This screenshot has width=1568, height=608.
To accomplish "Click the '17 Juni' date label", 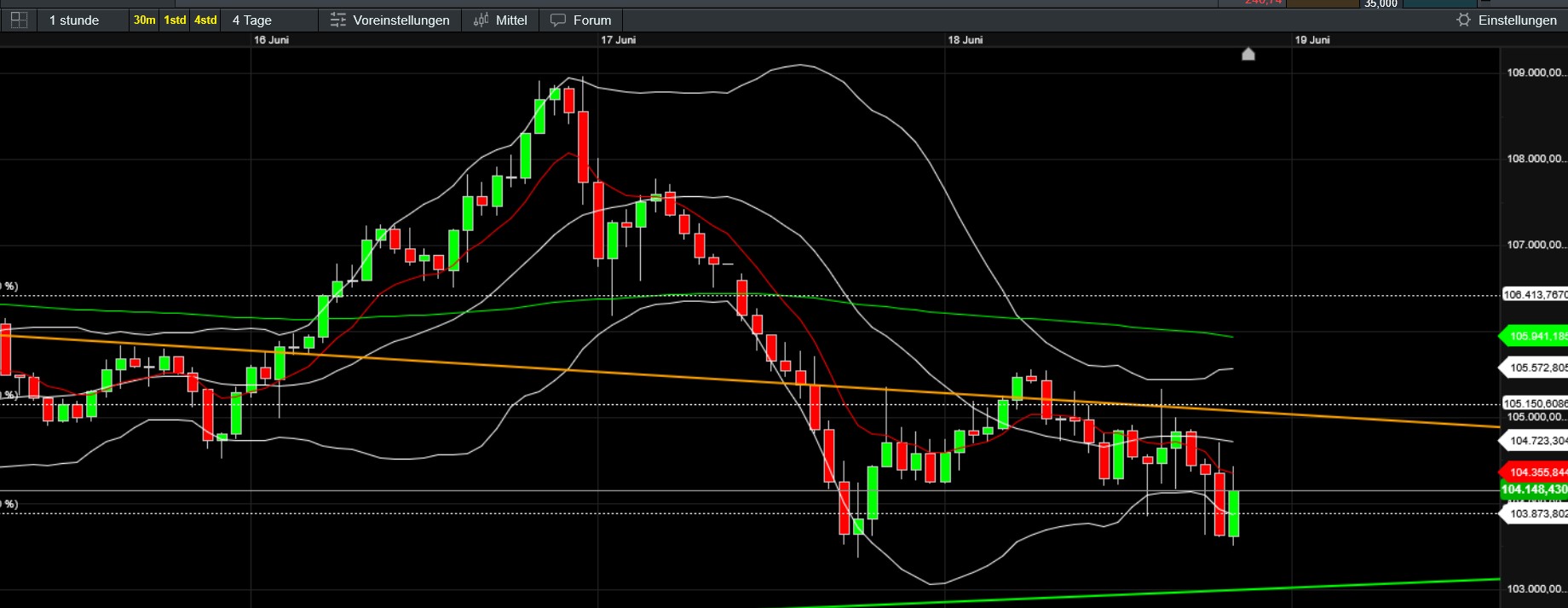I will (x=618, y=40).
